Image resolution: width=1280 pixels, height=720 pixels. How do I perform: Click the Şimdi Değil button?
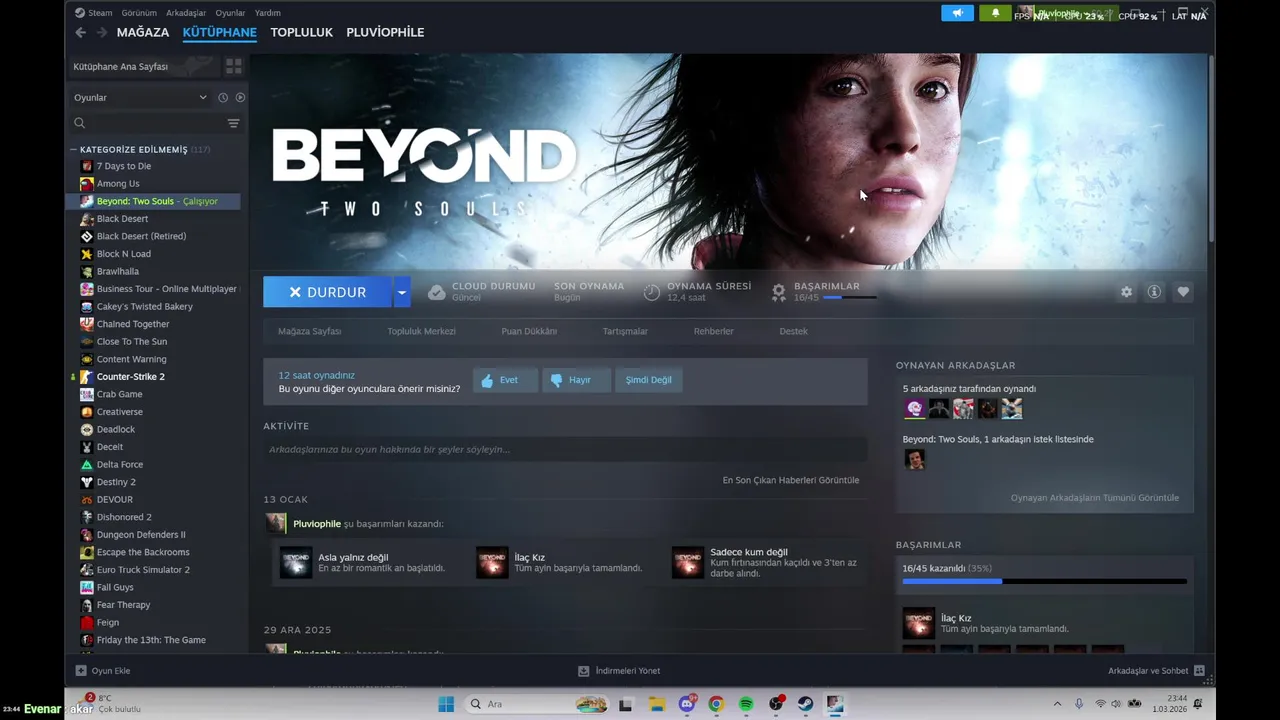pyautogui.click(x=649, y=380)
